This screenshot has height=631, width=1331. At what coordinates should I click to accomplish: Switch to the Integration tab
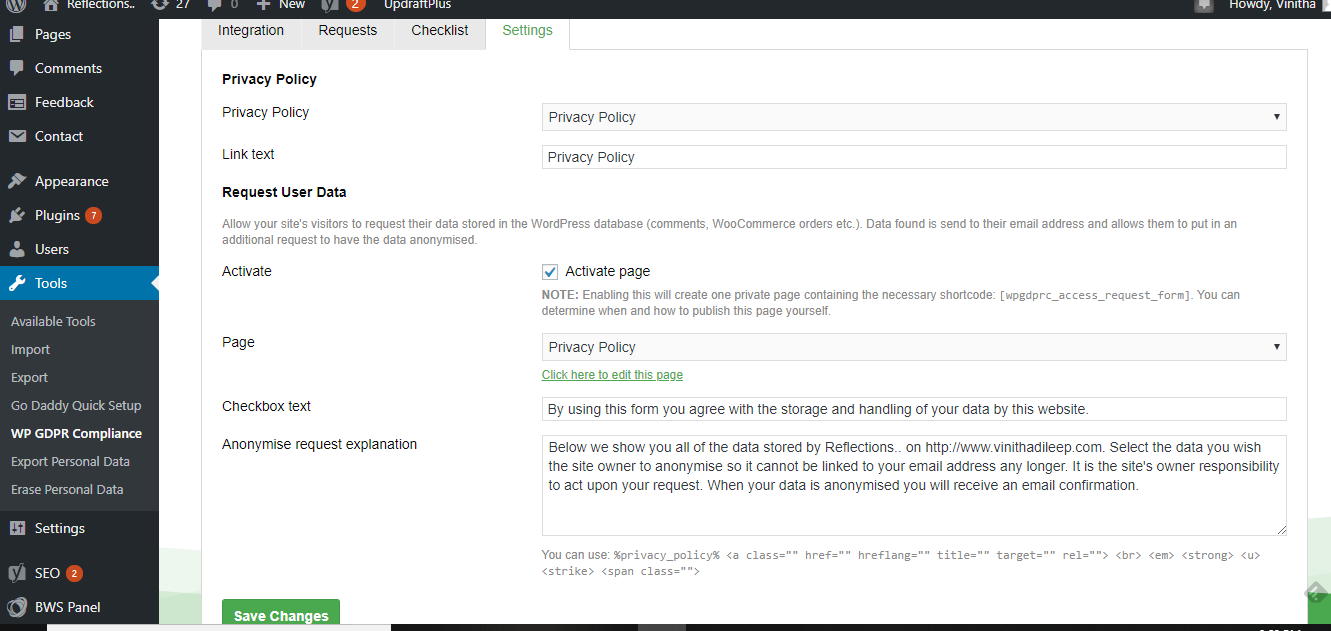point(251,30)
